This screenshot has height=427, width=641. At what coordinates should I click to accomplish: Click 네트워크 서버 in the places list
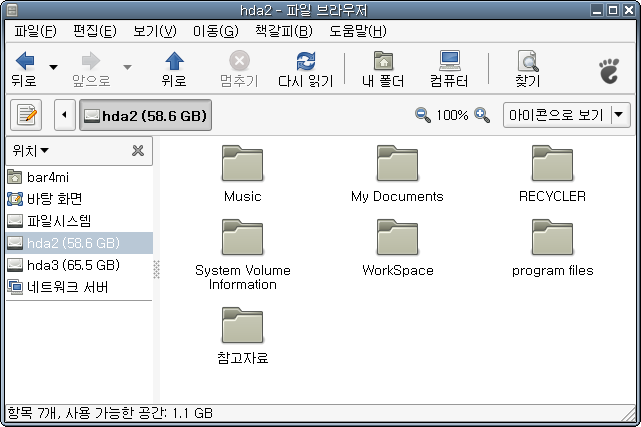pyautogui.click(x=67, y=287)
